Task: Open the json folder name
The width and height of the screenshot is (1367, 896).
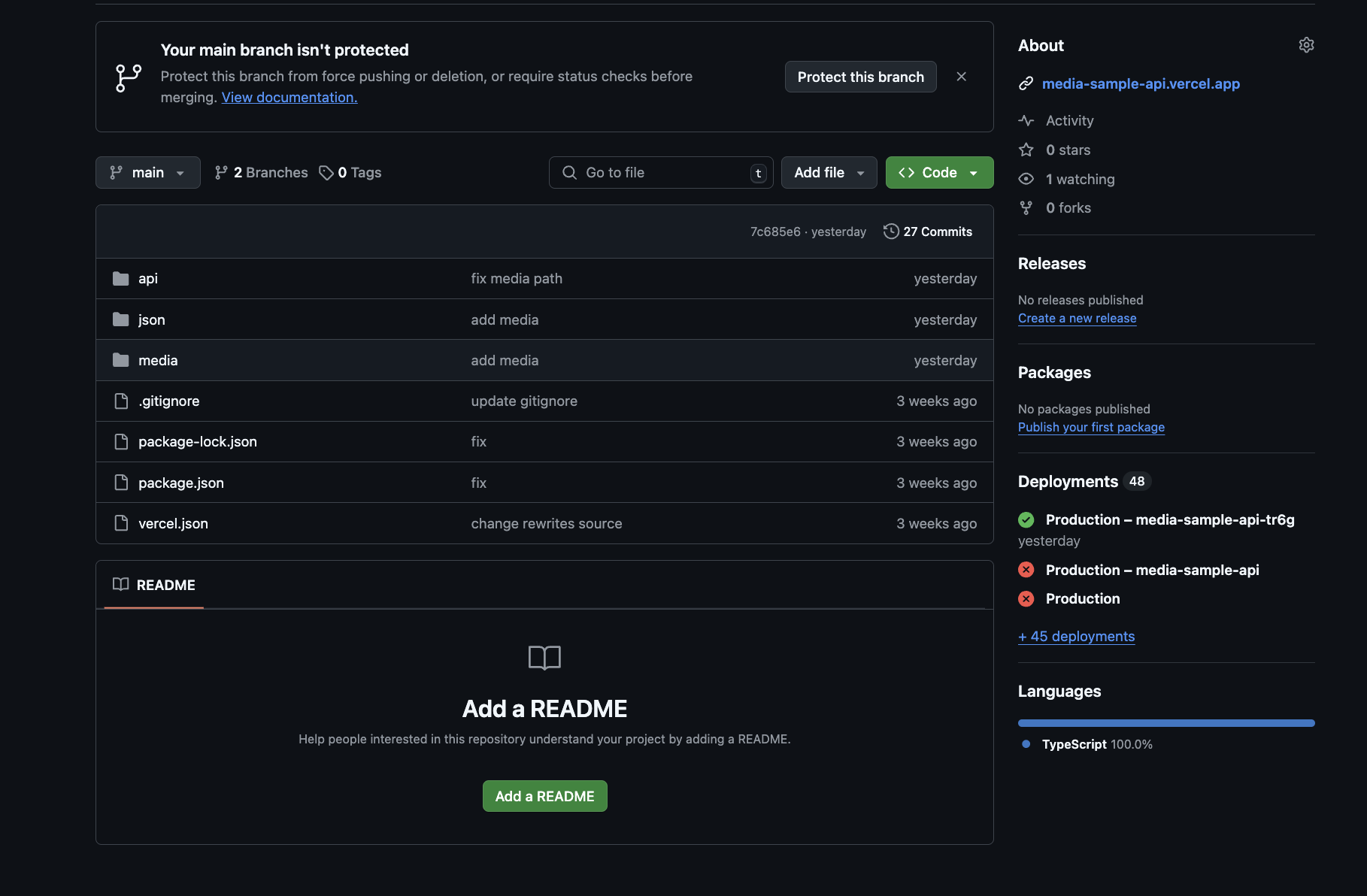Action: pos(152,319)
